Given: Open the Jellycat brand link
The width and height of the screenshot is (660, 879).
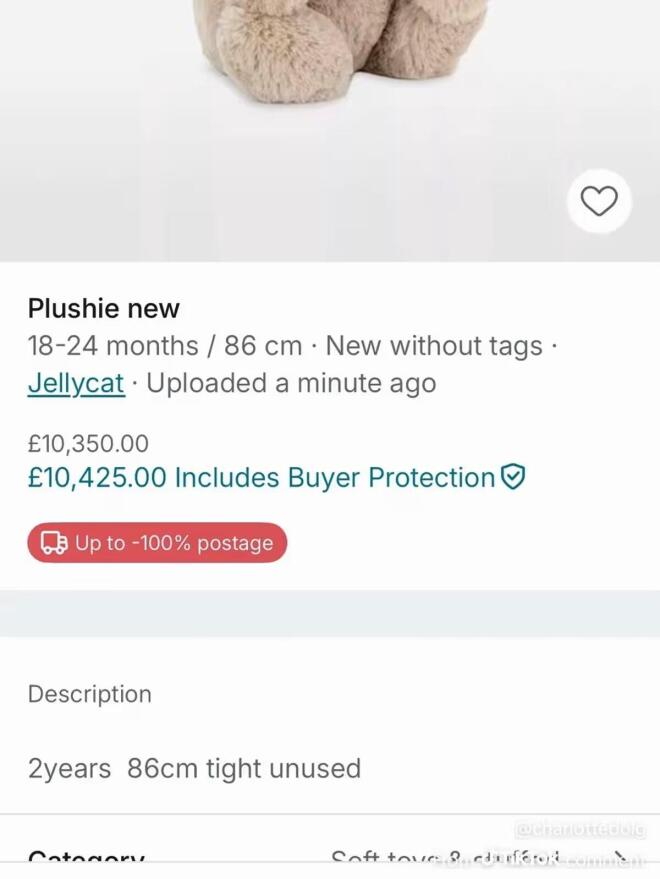Looking at the screenshot, I should coord(76,383).
